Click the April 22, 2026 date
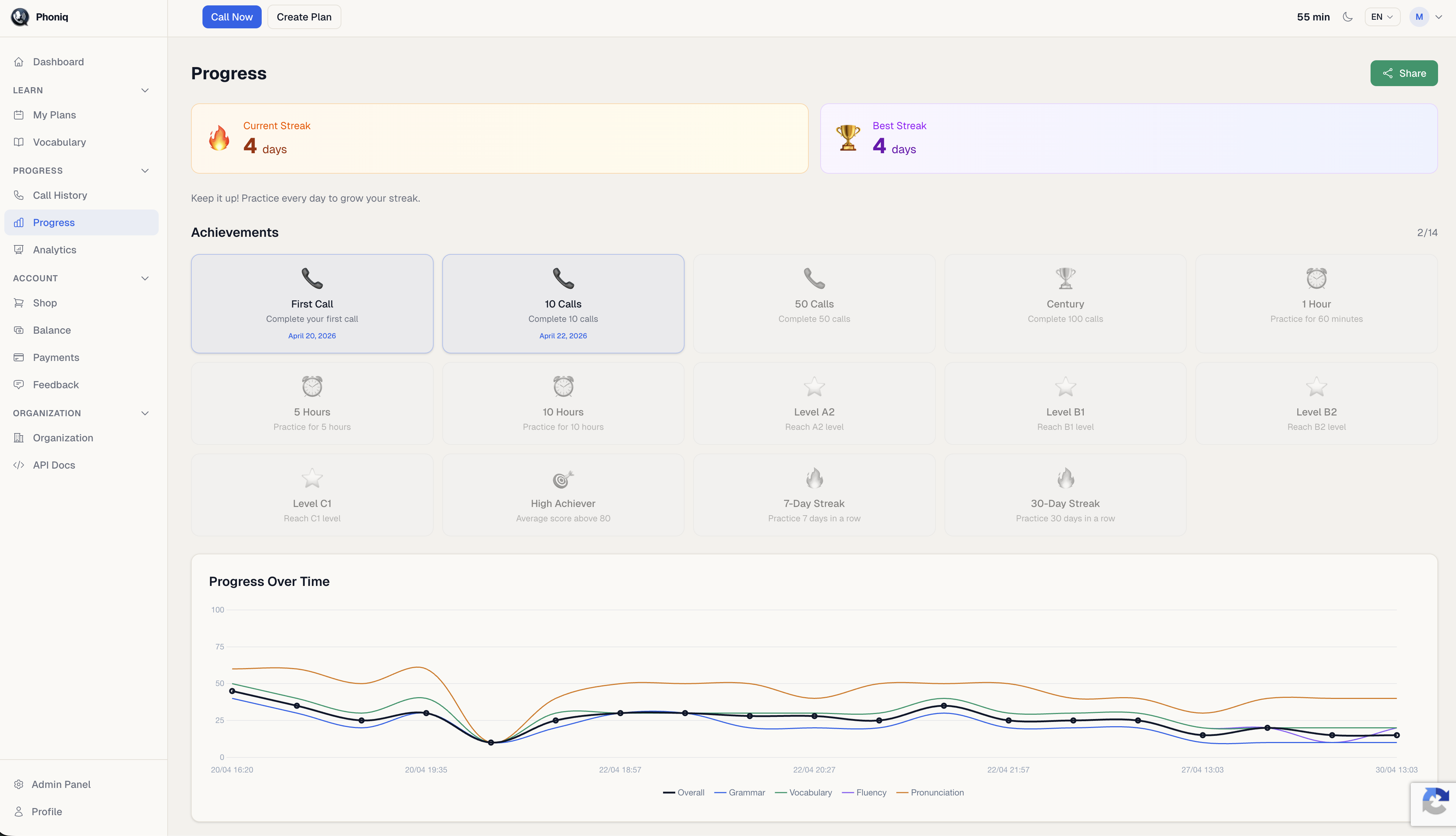Image resolution: width=1456 pixels, height=836 pixels. pos(563,336)
